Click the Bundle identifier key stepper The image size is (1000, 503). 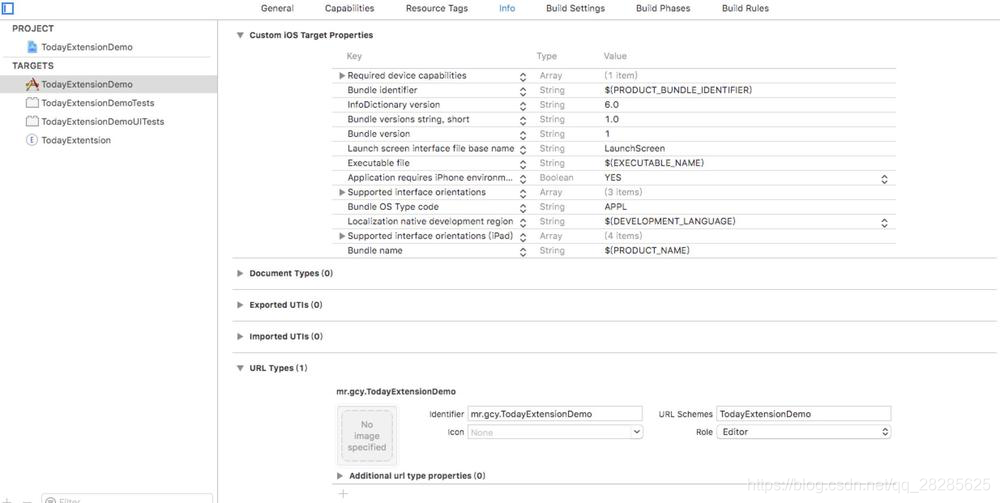(x=522, y=91)
